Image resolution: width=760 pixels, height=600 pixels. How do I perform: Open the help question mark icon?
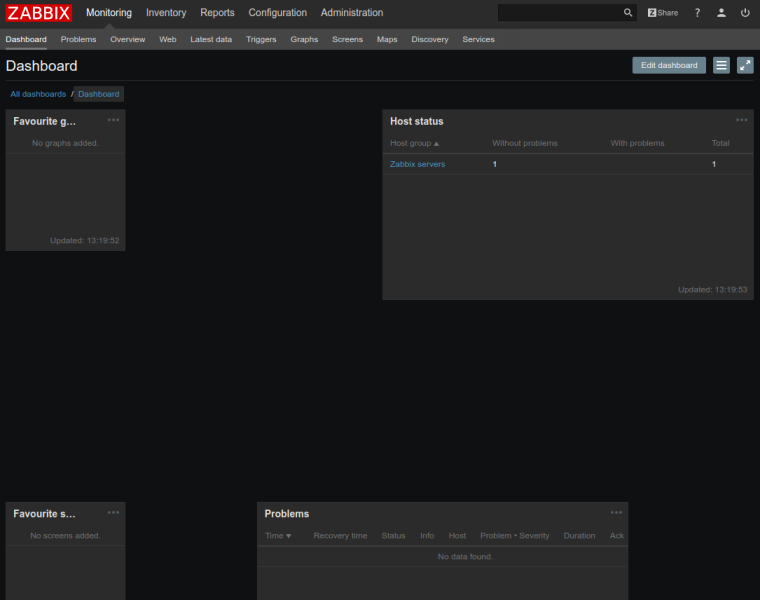click(x=697, y=13)
